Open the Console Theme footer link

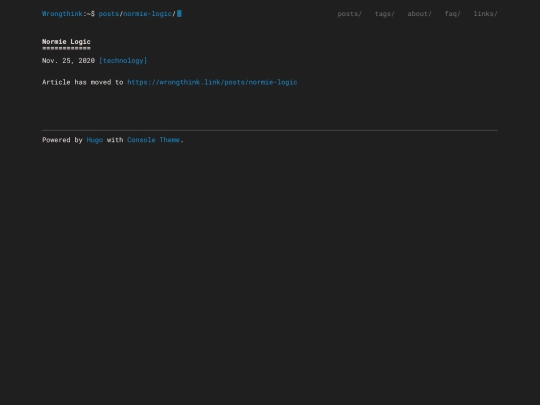tap(154, 140)
